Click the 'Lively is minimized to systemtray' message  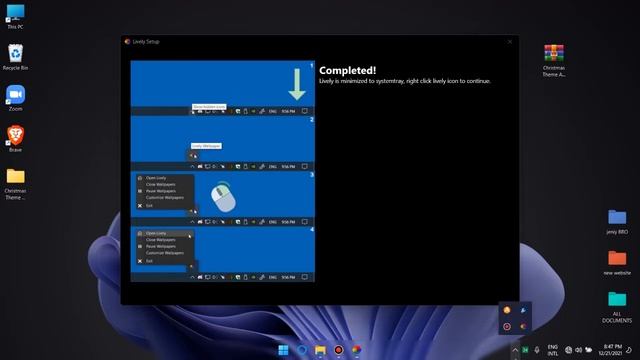[404, 81]
